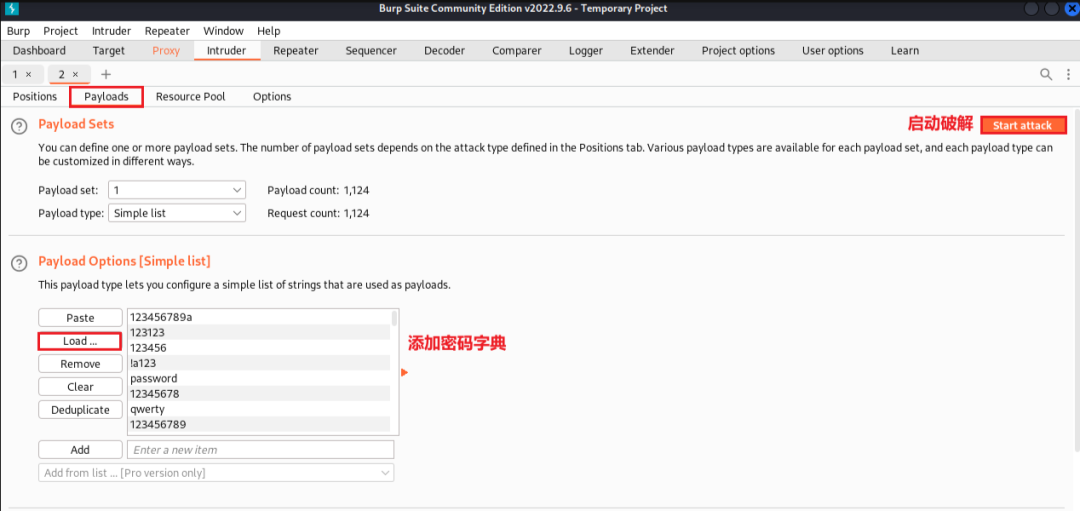Switch to the Positions sub-tab
This screenshot has height=511, width=1080.
[35, 96]
